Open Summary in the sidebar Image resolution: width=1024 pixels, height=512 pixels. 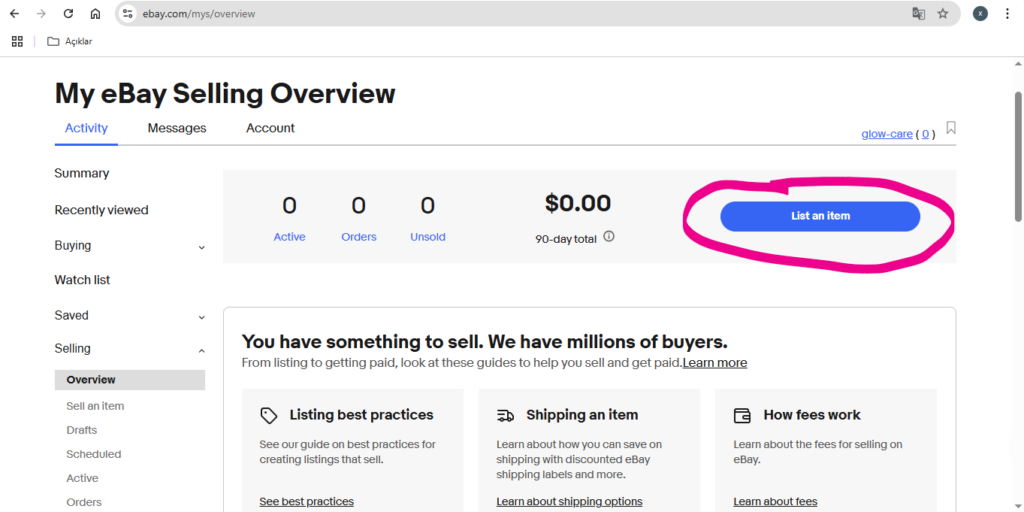pyautogui.click(x=82, y=173)
